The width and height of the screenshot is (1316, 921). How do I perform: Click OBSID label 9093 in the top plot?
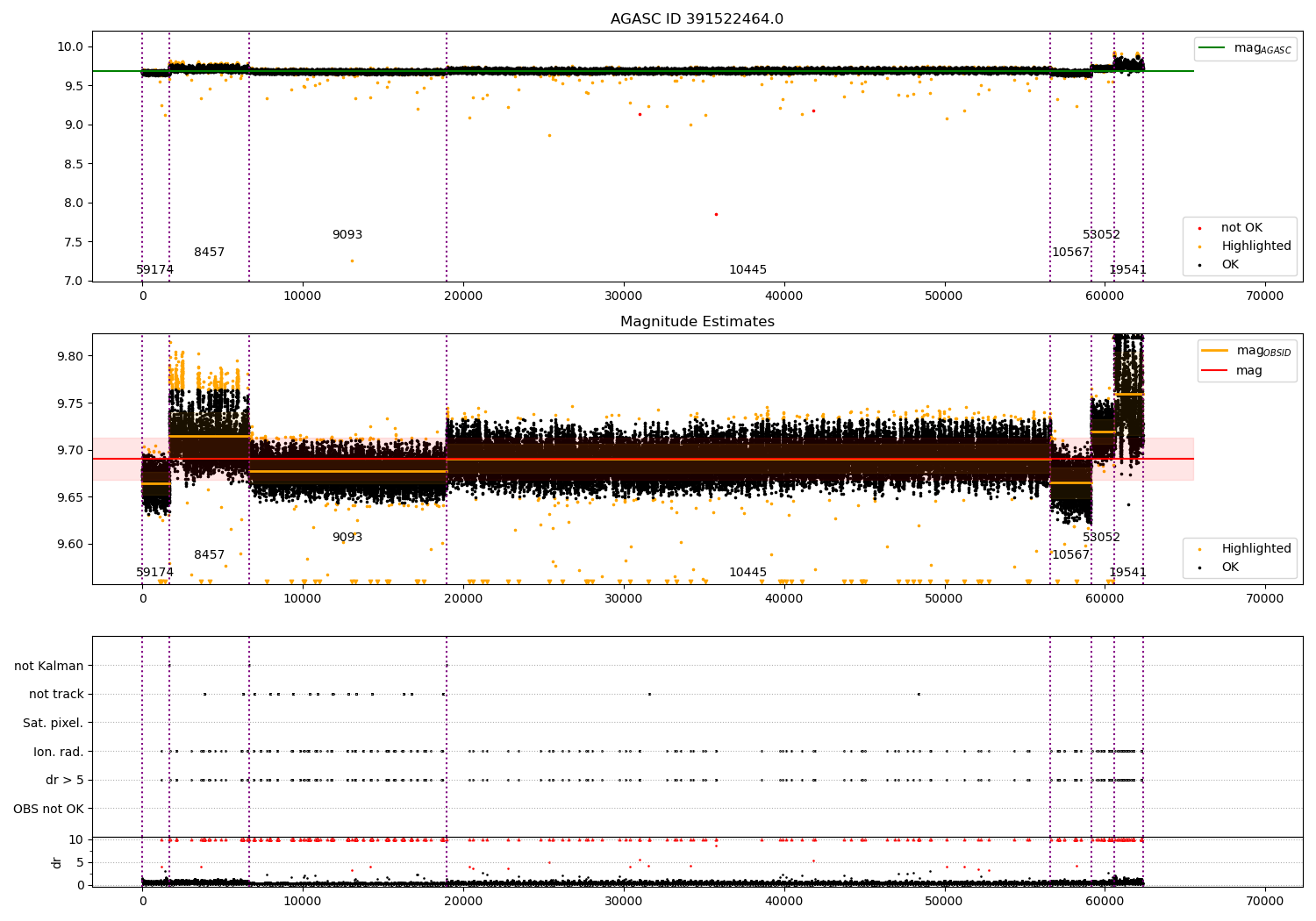[x=347, y=235]
